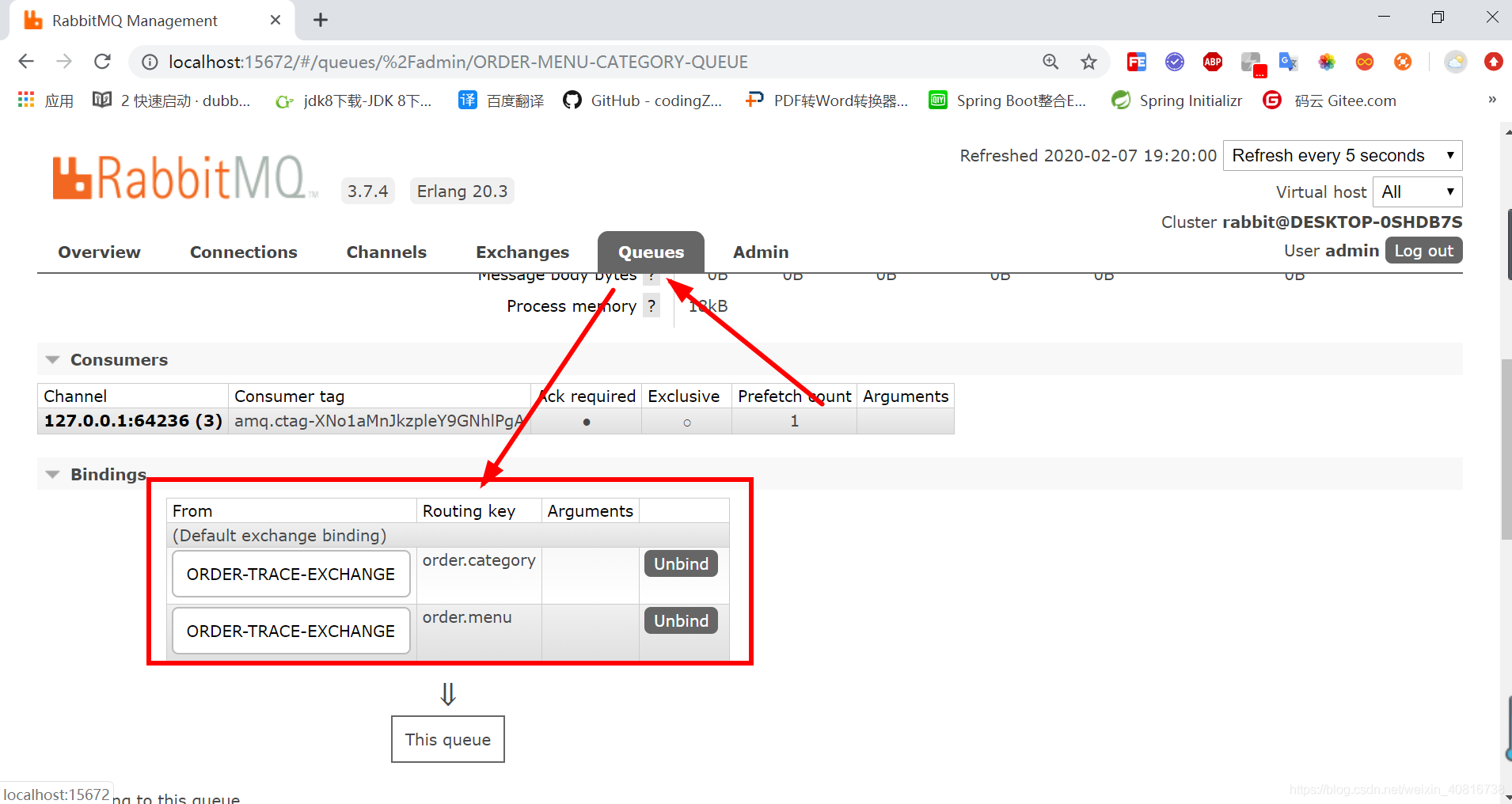Open ORDER-TRACE-EXCHANGE for order.menu binding
The width and height of the screenshot is (1512, 804).
tap(291, 631)
